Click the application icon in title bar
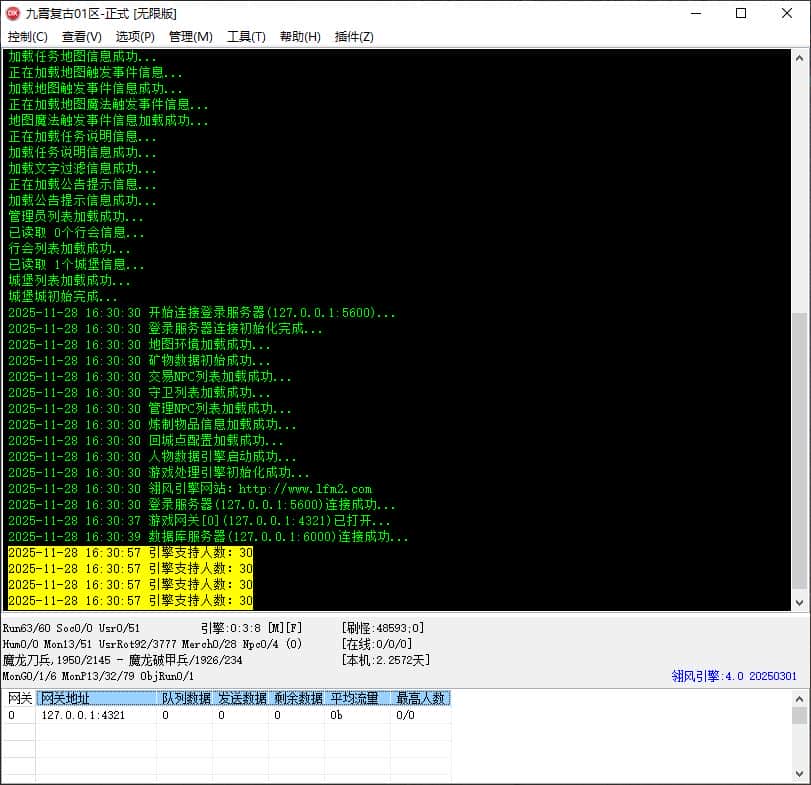The width and height of the screenshot is (811, 785). 13,13
